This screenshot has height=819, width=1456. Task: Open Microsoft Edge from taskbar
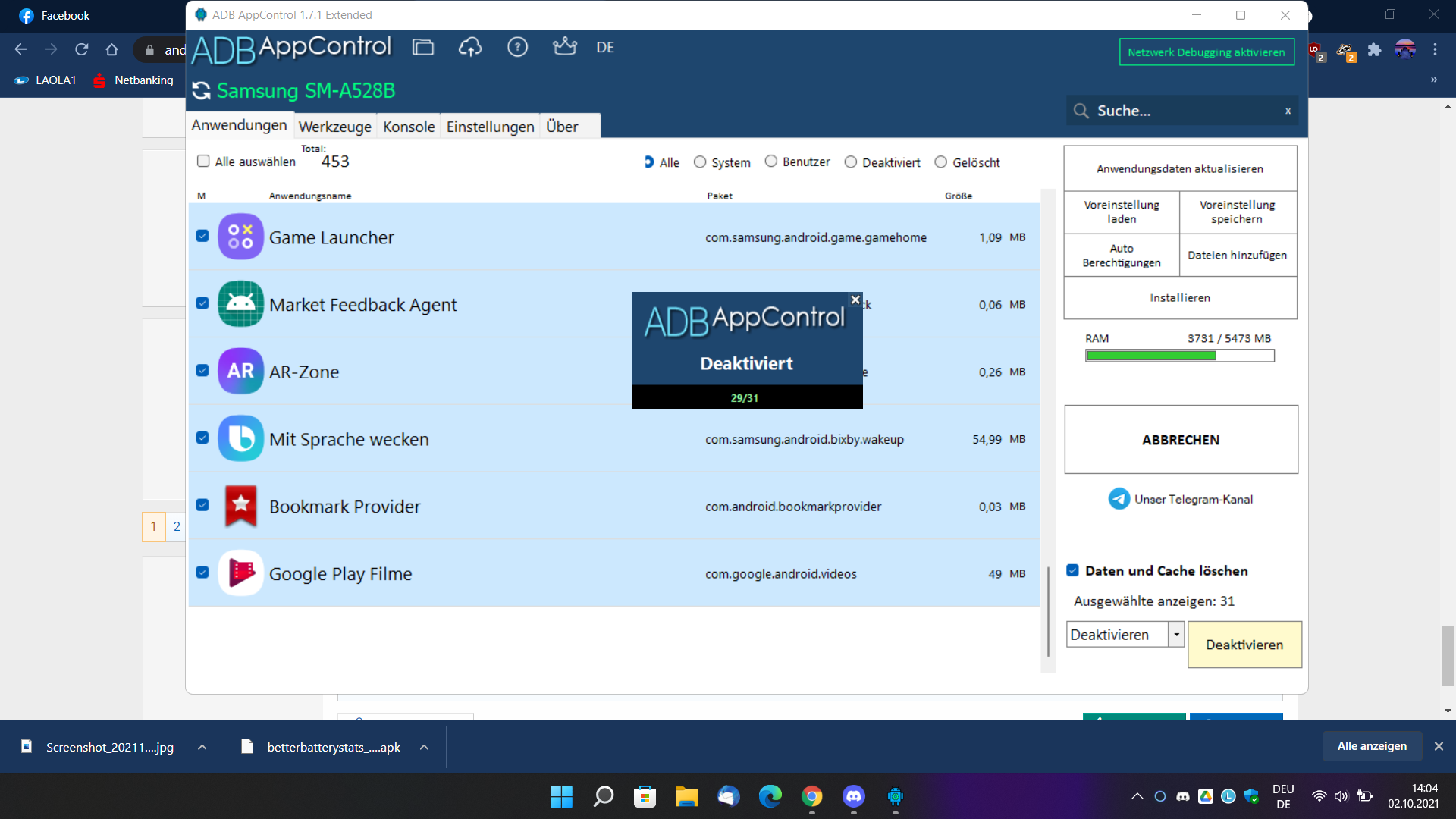pyautogui.click(x=770, y=796)
